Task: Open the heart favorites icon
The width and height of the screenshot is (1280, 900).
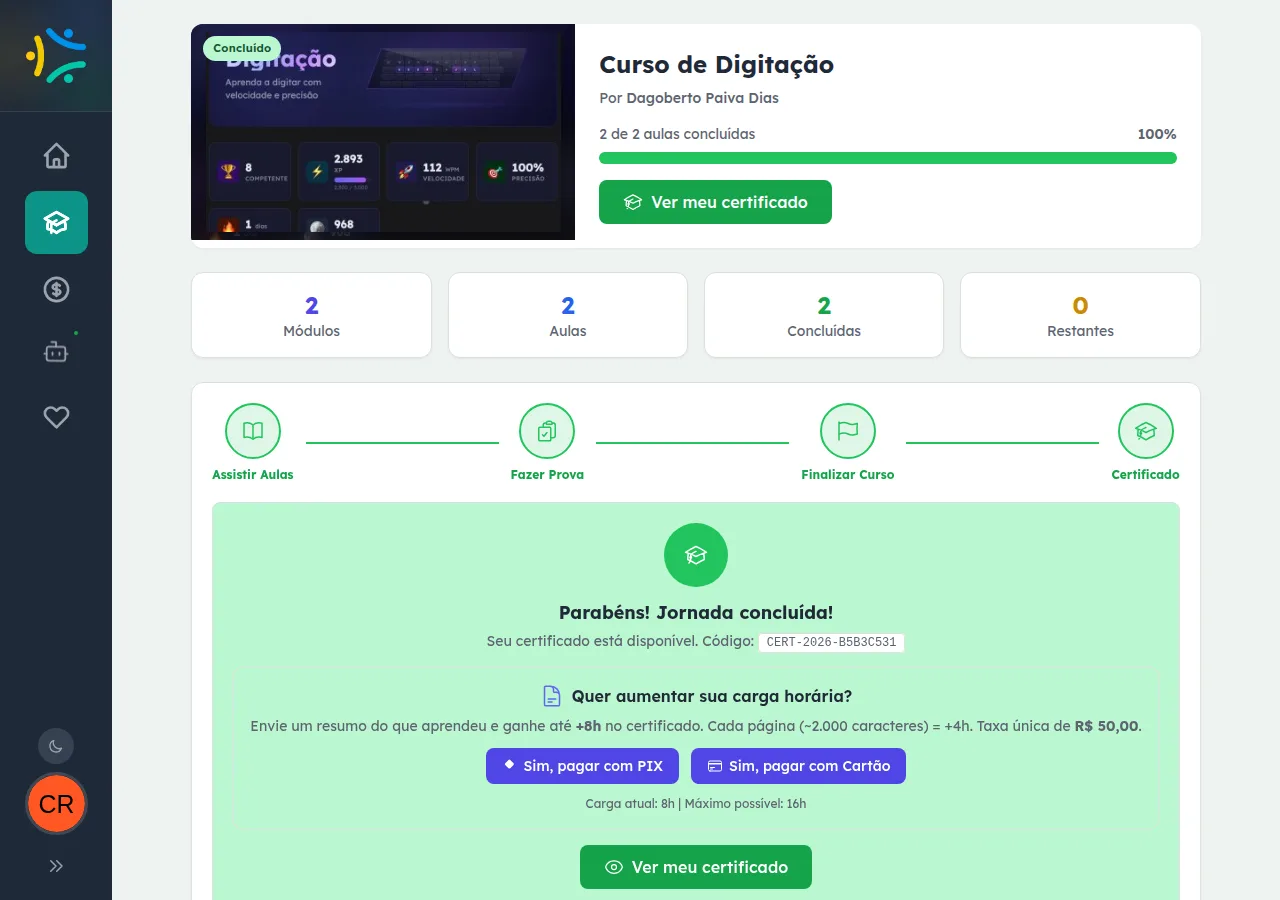Action: [x=56, y=417]
